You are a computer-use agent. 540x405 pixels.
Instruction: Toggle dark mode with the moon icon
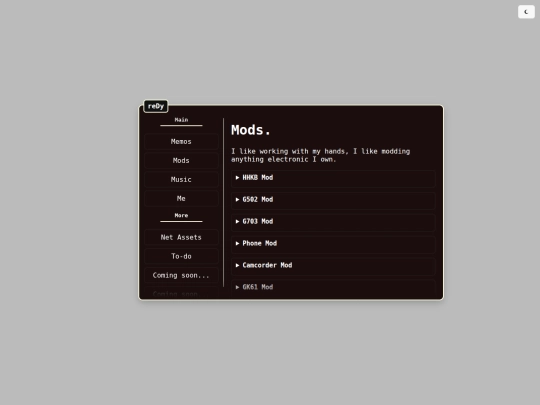[x=526, y=12]
